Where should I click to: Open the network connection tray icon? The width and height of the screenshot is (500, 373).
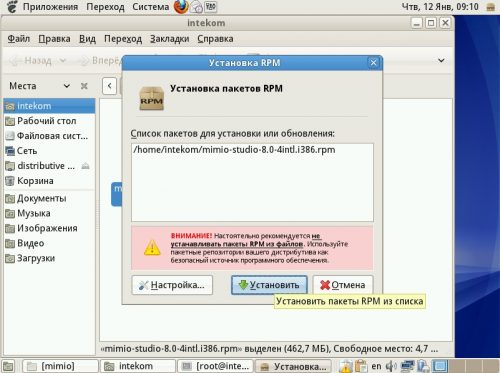tap(407, 366)
